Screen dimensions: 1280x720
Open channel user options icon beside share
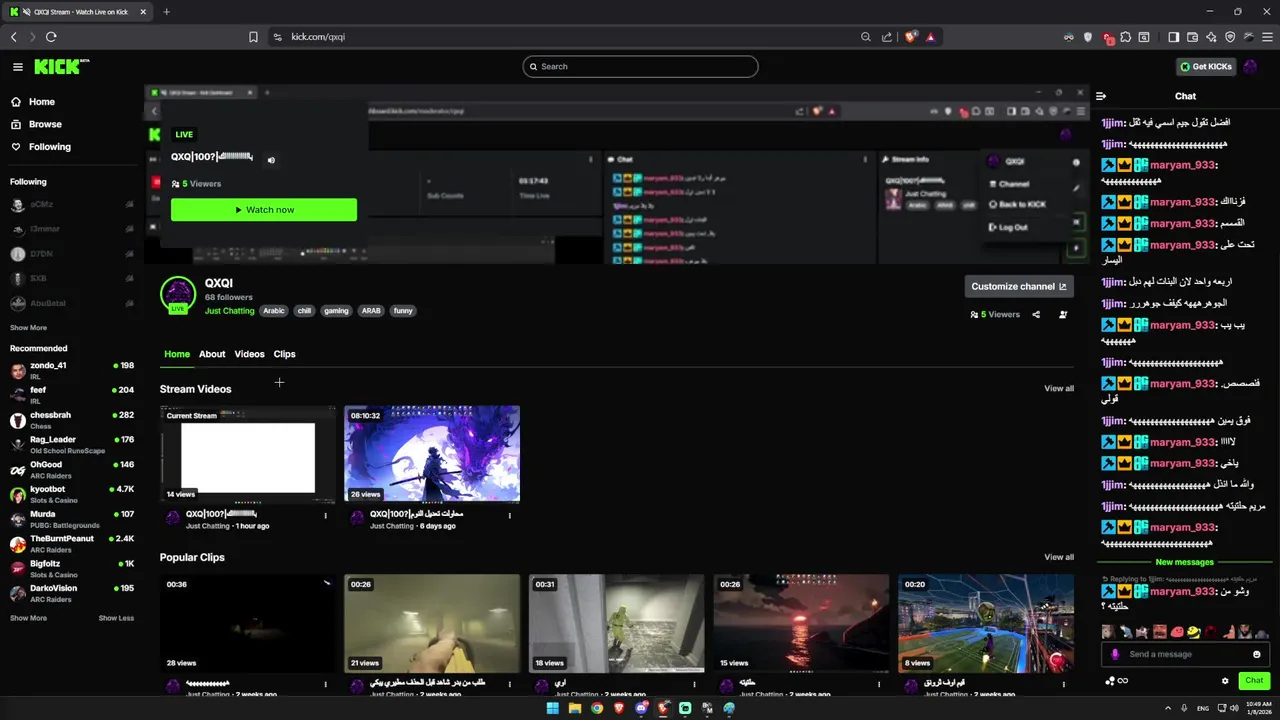[x=1063, y=315]
